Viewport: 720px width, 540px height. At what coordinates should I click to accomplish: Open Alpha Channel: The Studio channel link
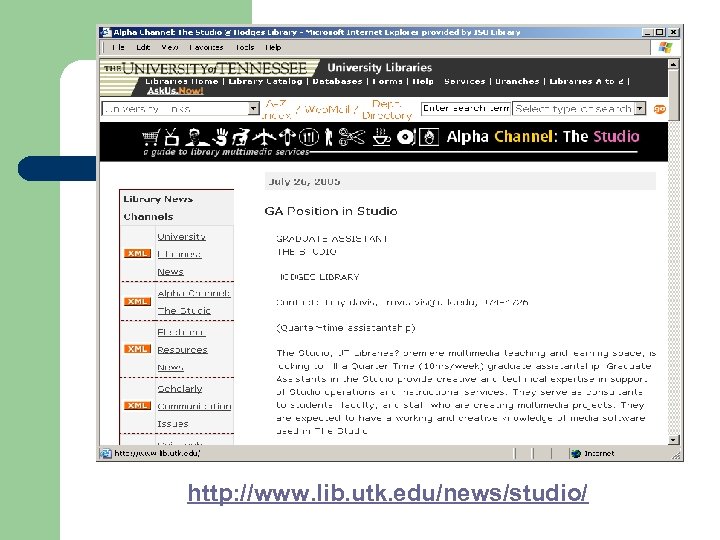193,302
